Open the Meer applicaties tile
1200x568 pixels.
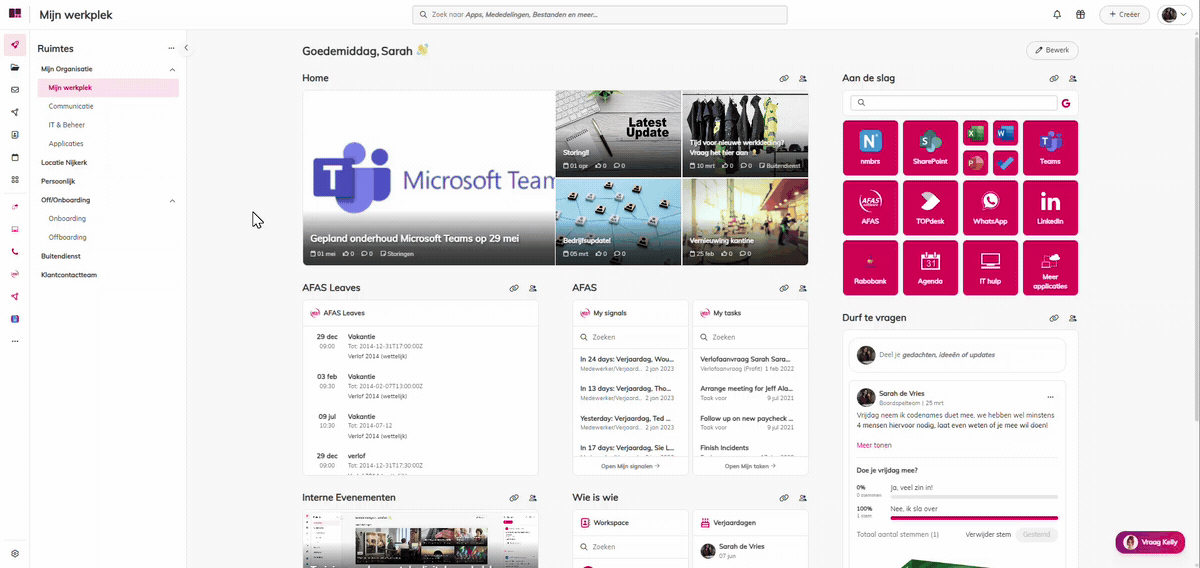1050,268
